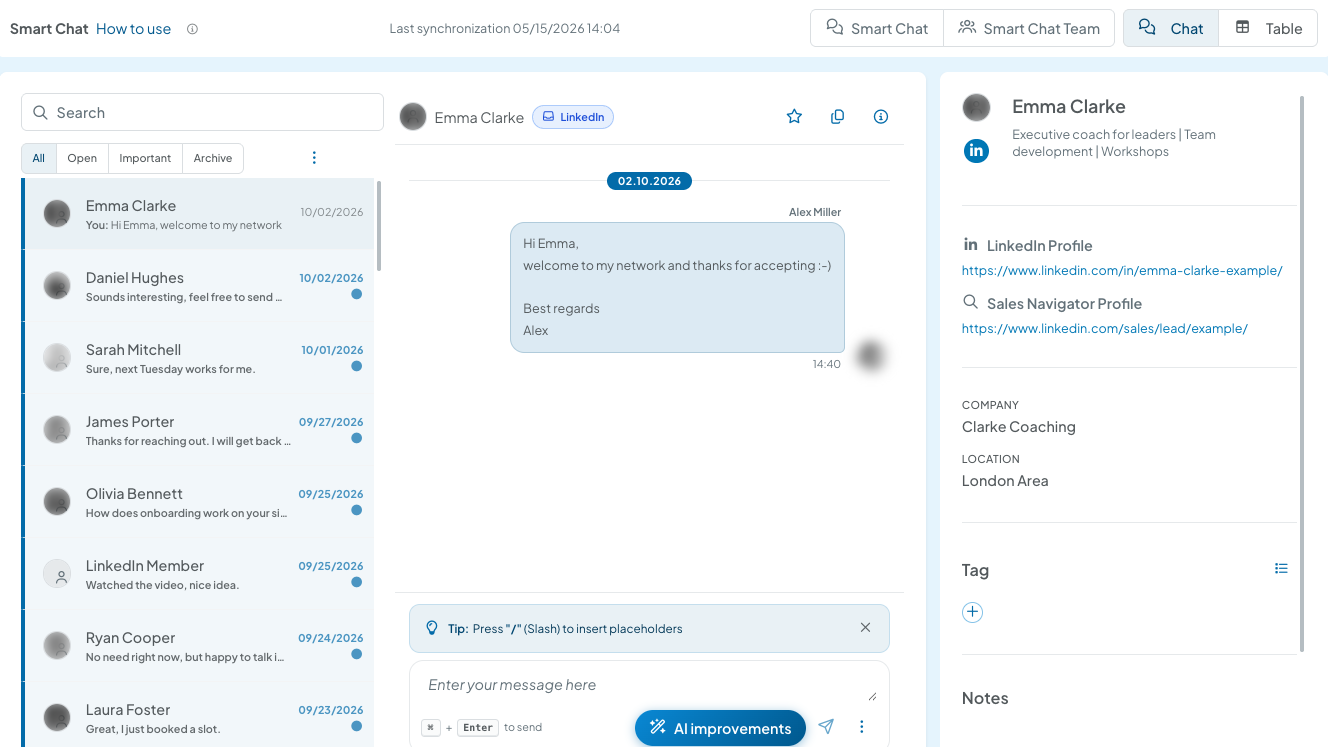Screen dimensions: 1328x747
Task: Open conversation info icon in chat header
Action: coord(881,117)
